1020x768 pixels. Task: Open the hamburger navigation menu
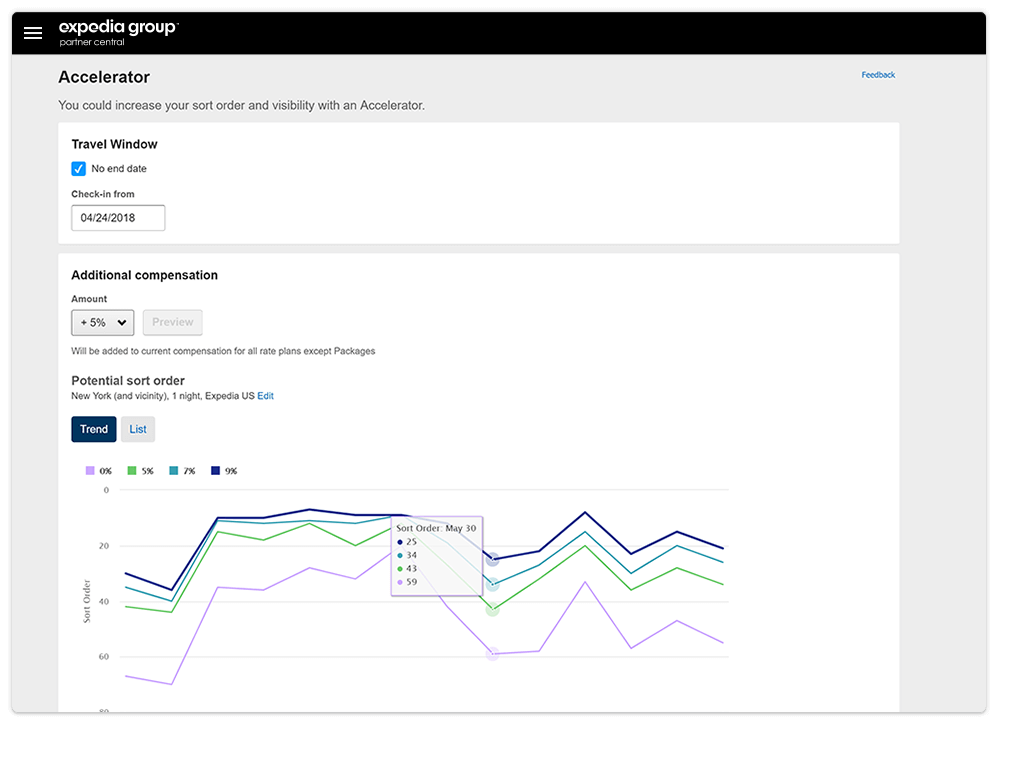(x=33, y=33)
